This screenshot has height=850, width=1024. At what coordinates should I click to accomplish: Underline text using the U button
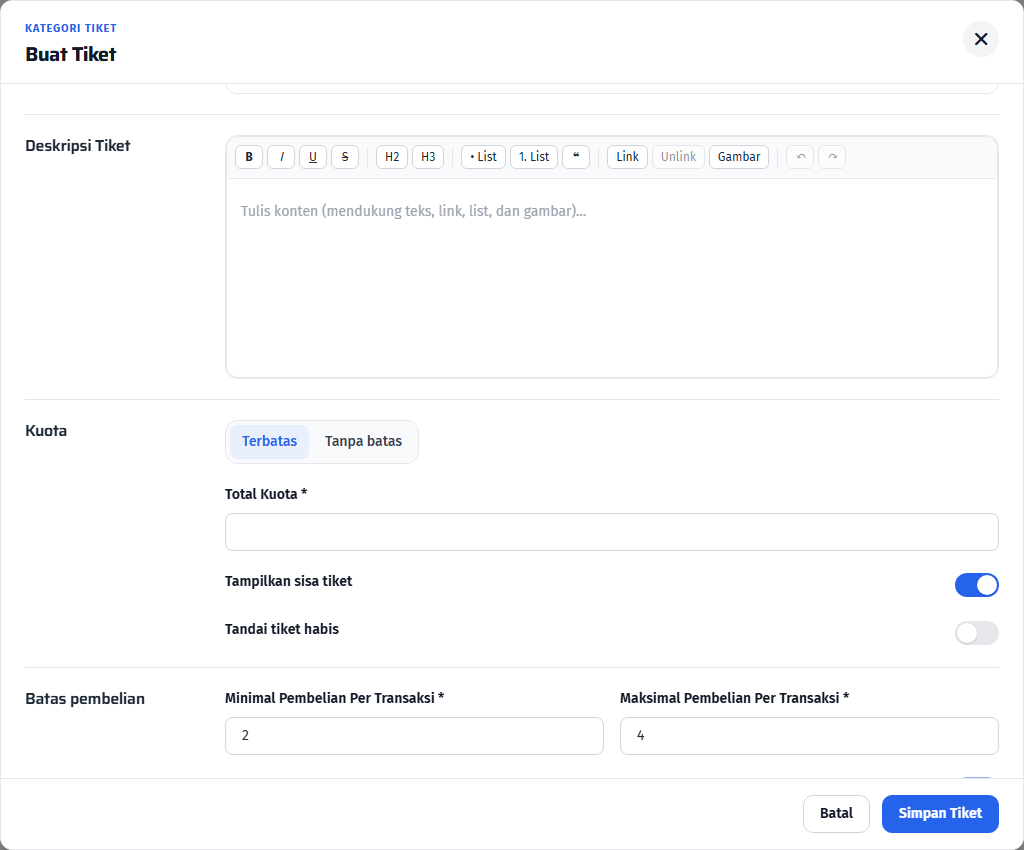pyautogui.click(x=313, y=157)
